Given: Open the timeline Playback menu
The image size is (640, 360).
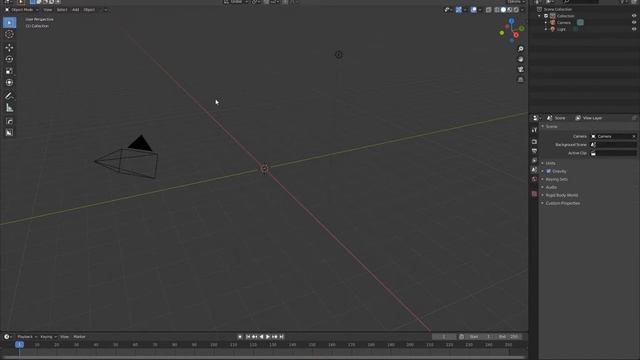Looking at the screenshot, I should [x=27, y=337].
